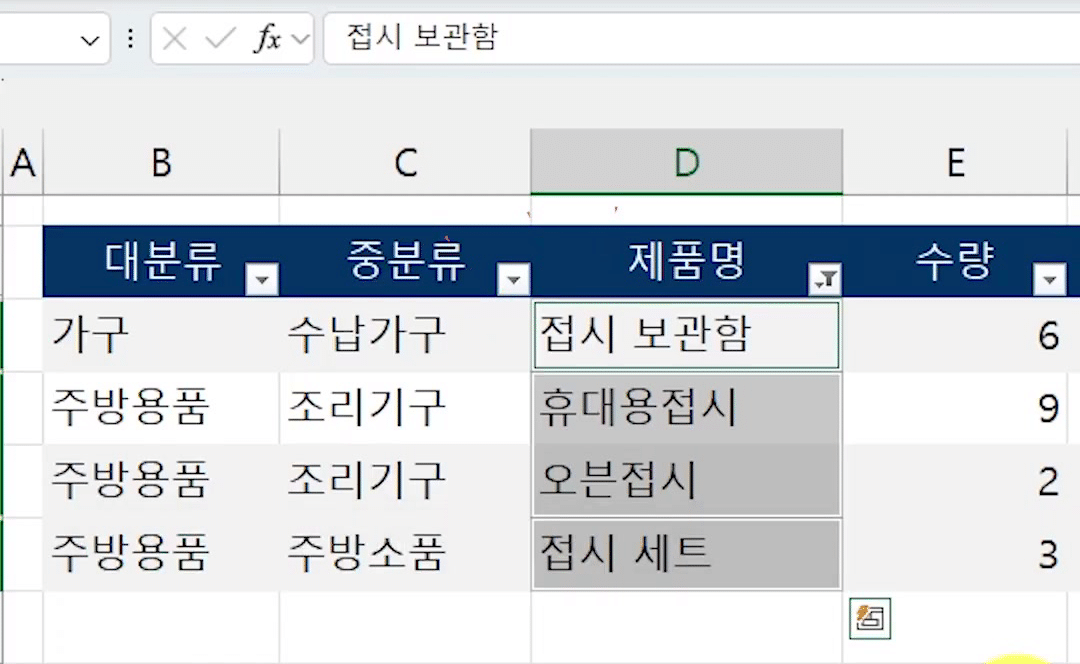The width and height of the screenshot is (1080, 664).
Task: Click the 수량 header cell
Action: 956,261
